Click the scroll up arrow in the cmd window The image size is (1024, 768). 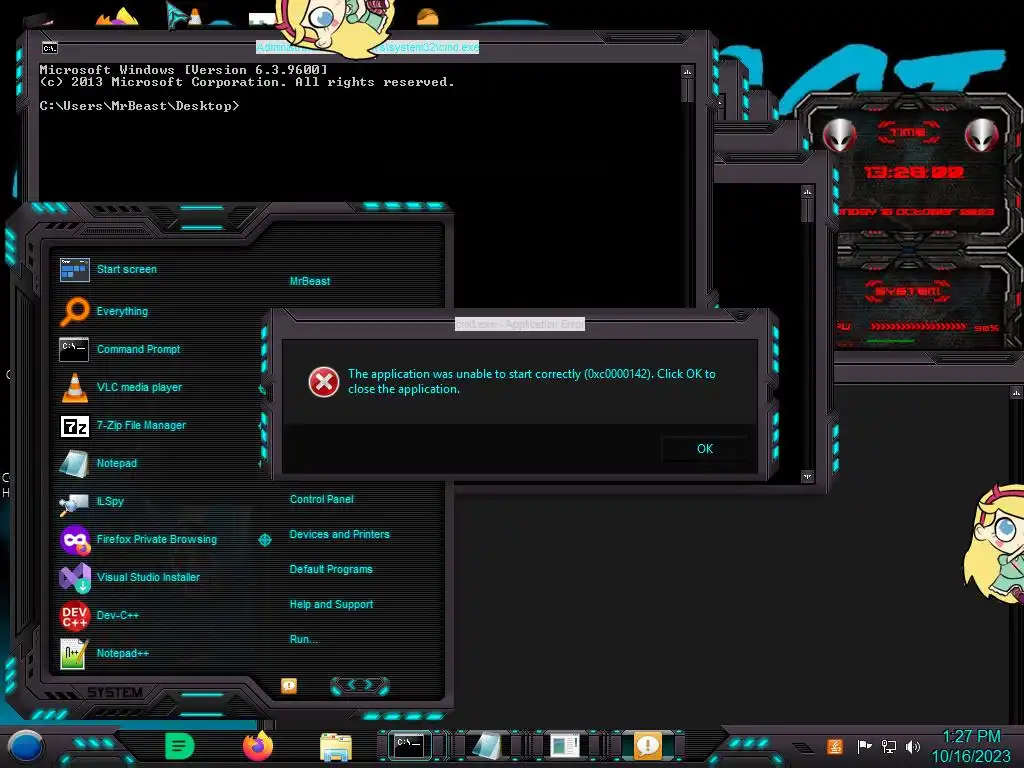(x=687, y=71)
